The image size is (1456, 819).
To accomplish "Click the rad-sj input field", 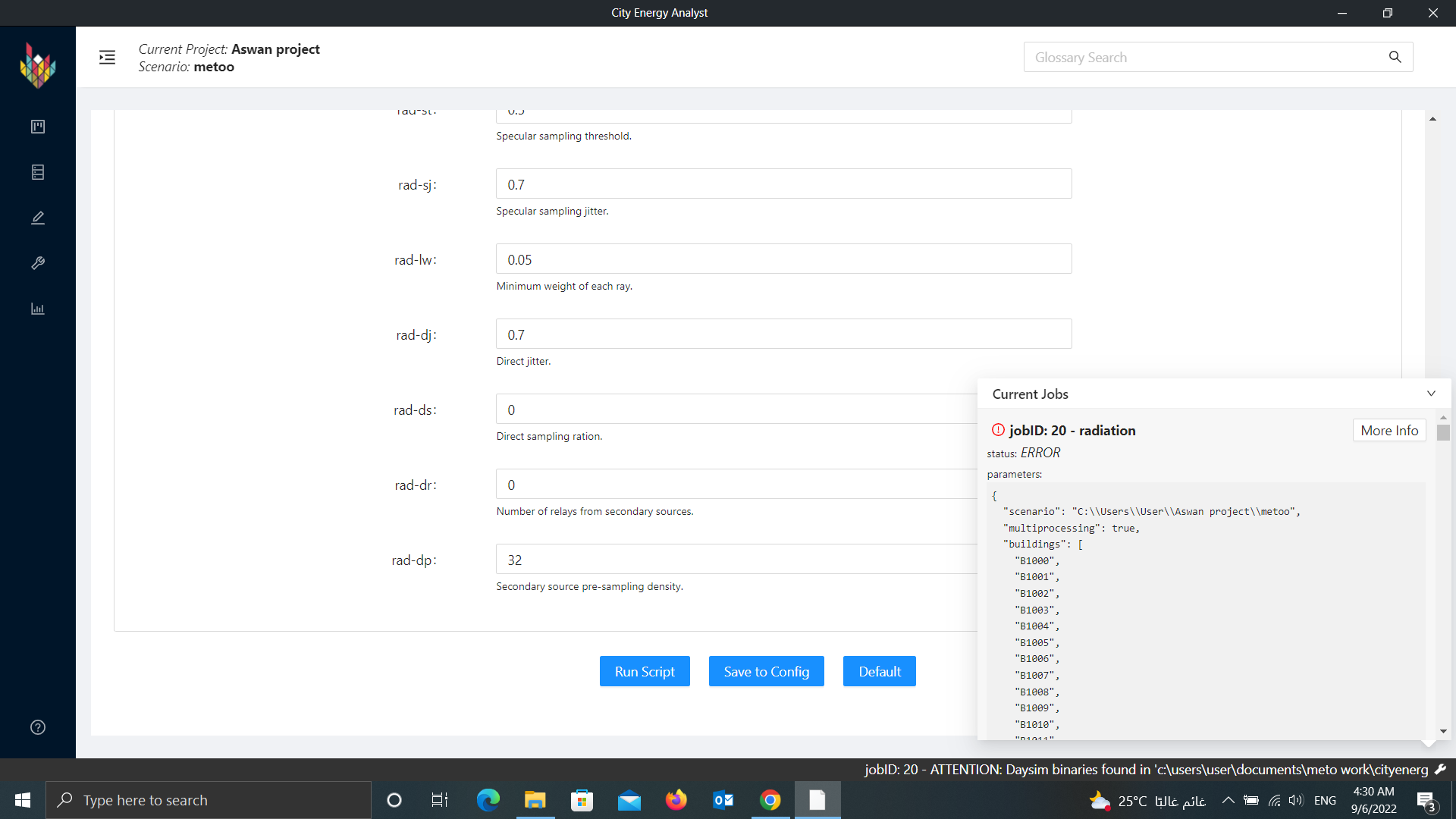I will point(783,184).
